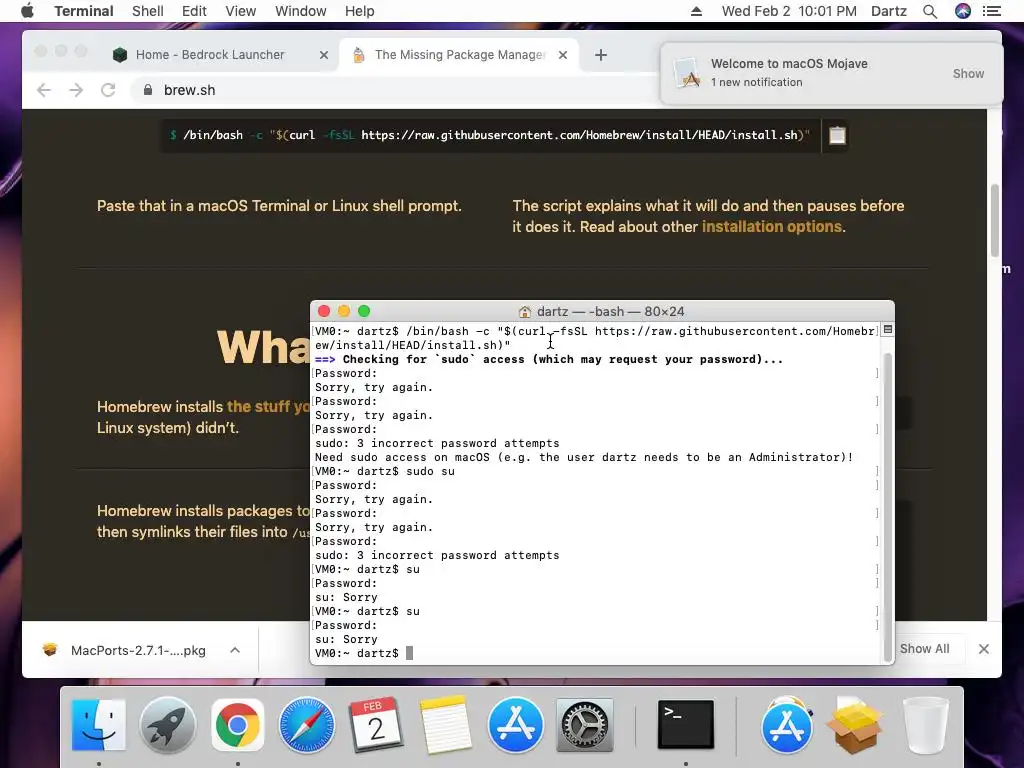
Task: Open Notification Center list icon
Action: click(991, 11)
